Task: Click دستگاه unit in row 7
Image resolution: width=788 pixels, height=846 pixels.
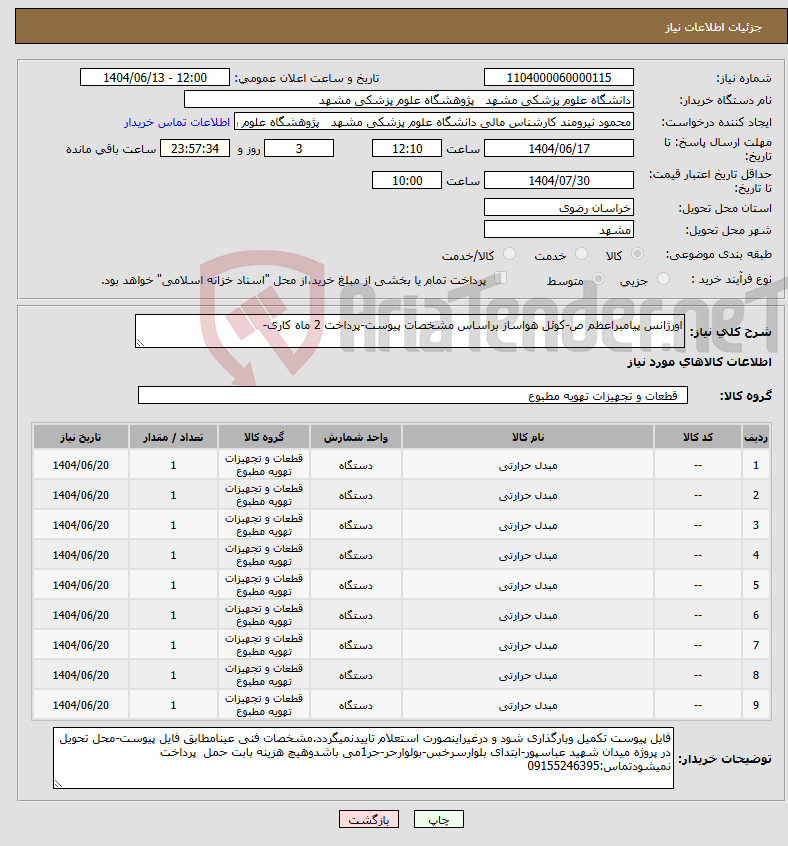Action: pos(355,645)
